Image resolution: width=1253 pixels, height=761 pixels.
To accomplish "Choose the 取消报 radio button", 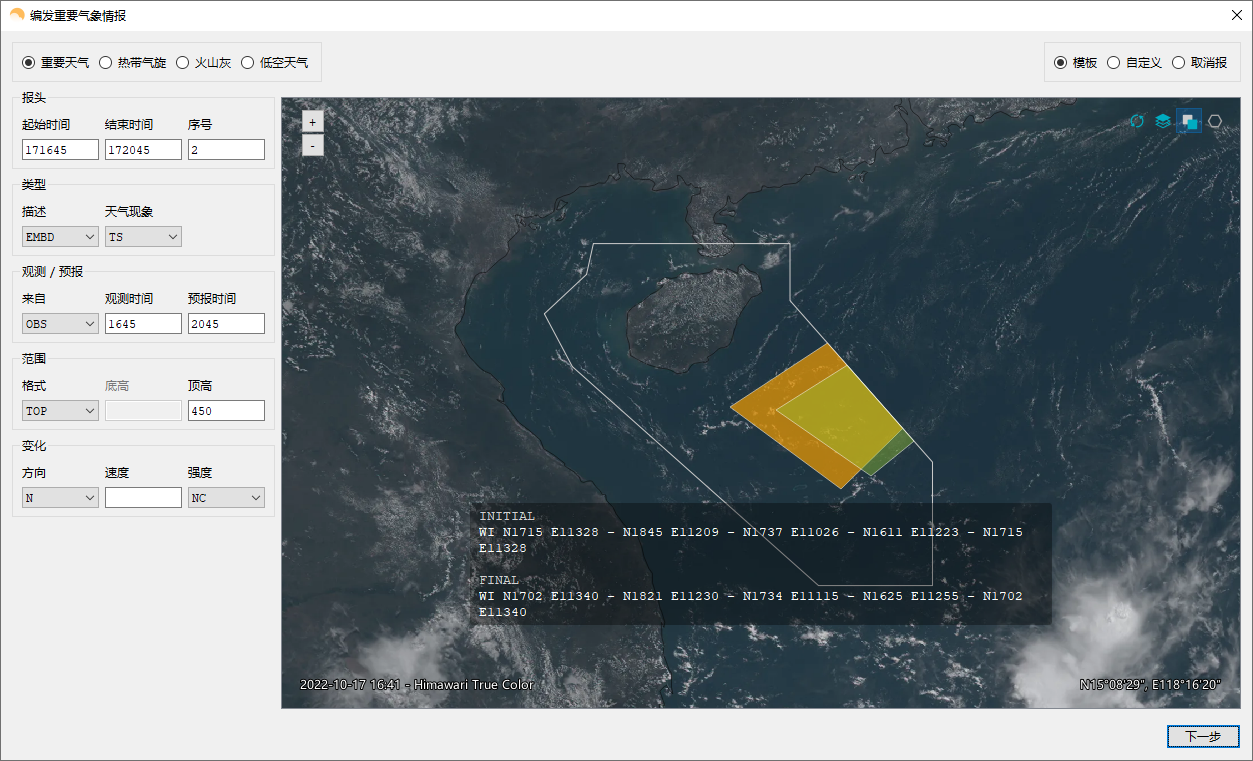I will click(1199, 62).
